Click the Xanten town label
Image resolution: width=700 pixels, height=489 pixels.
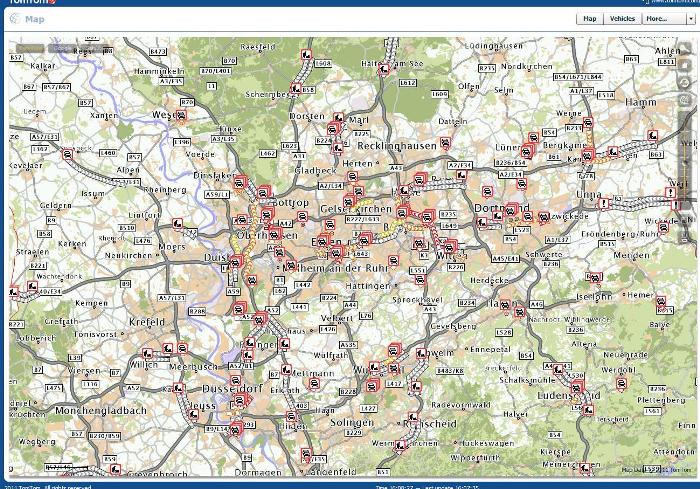104,115
